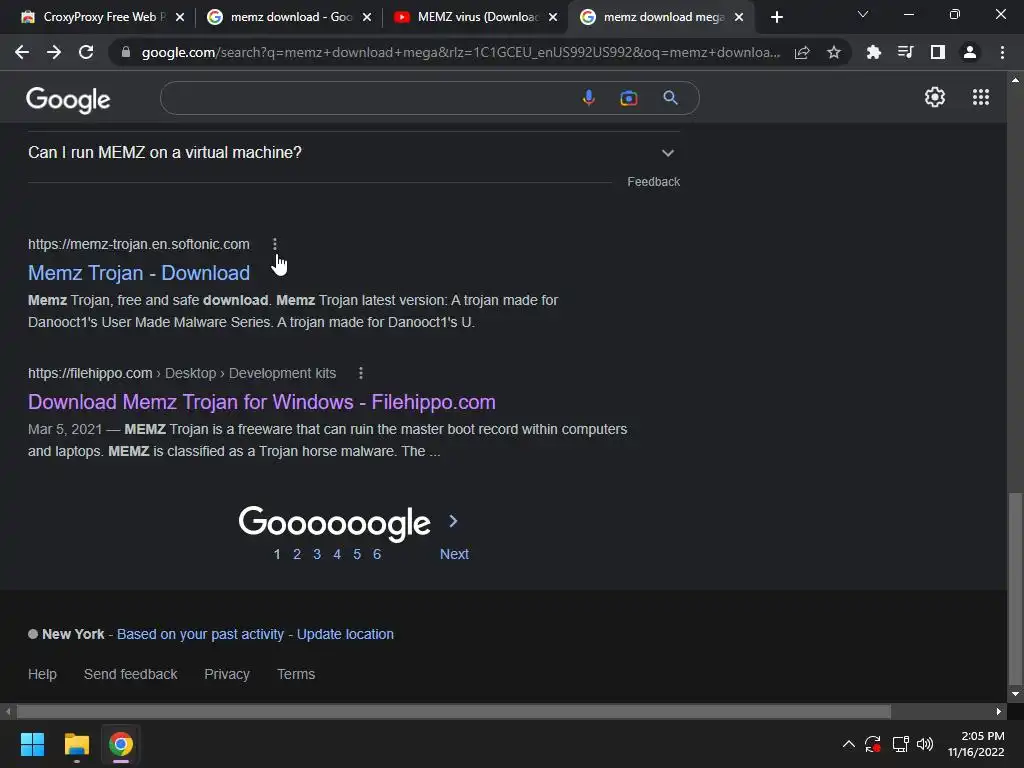Submit search with magnifier icon

(x=670, y=98)
